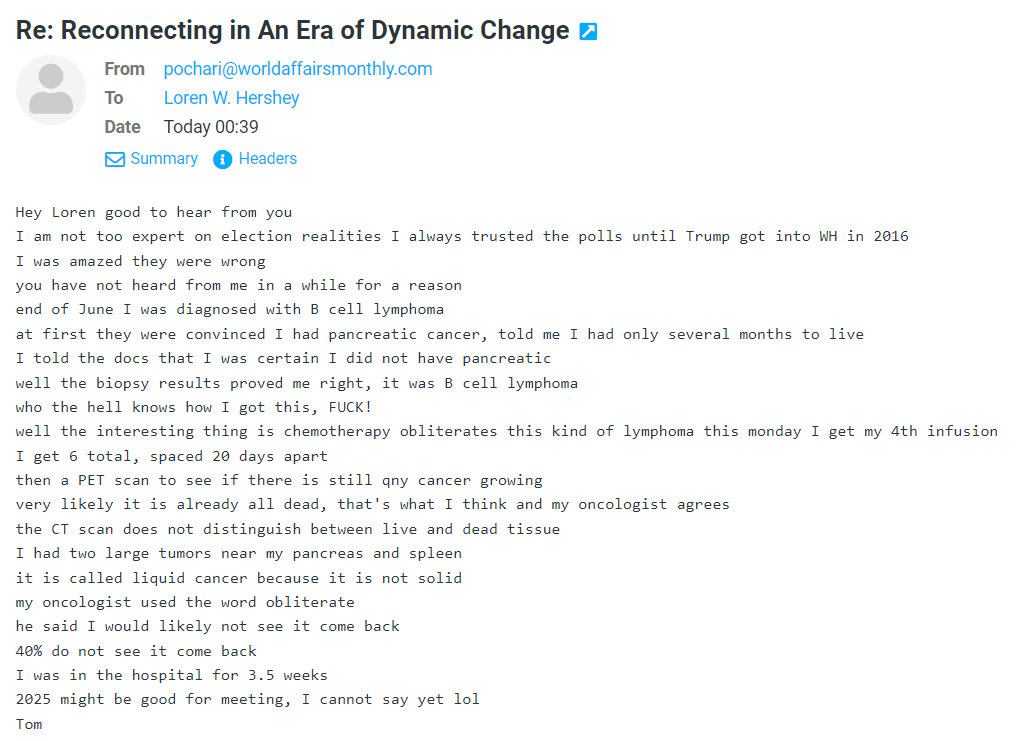Viewport: 1019px width, 741px height.
Task: Show the message Summary
Action: point(163,159)
